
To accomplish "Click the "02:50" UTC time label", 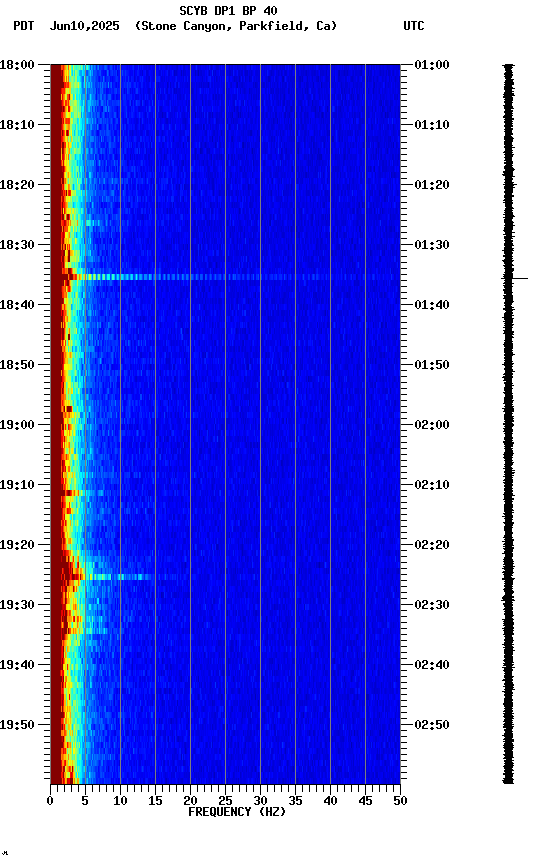I will point(432,725).
